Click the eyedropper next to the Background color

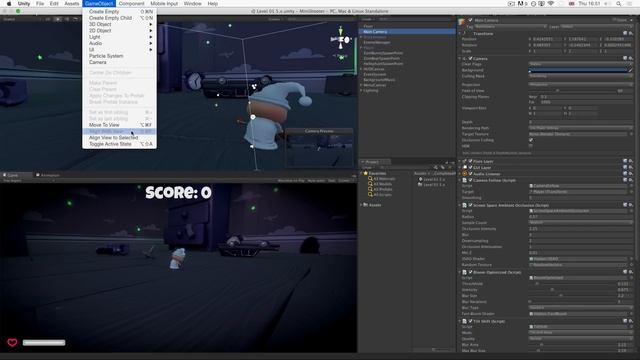[630, 70]
